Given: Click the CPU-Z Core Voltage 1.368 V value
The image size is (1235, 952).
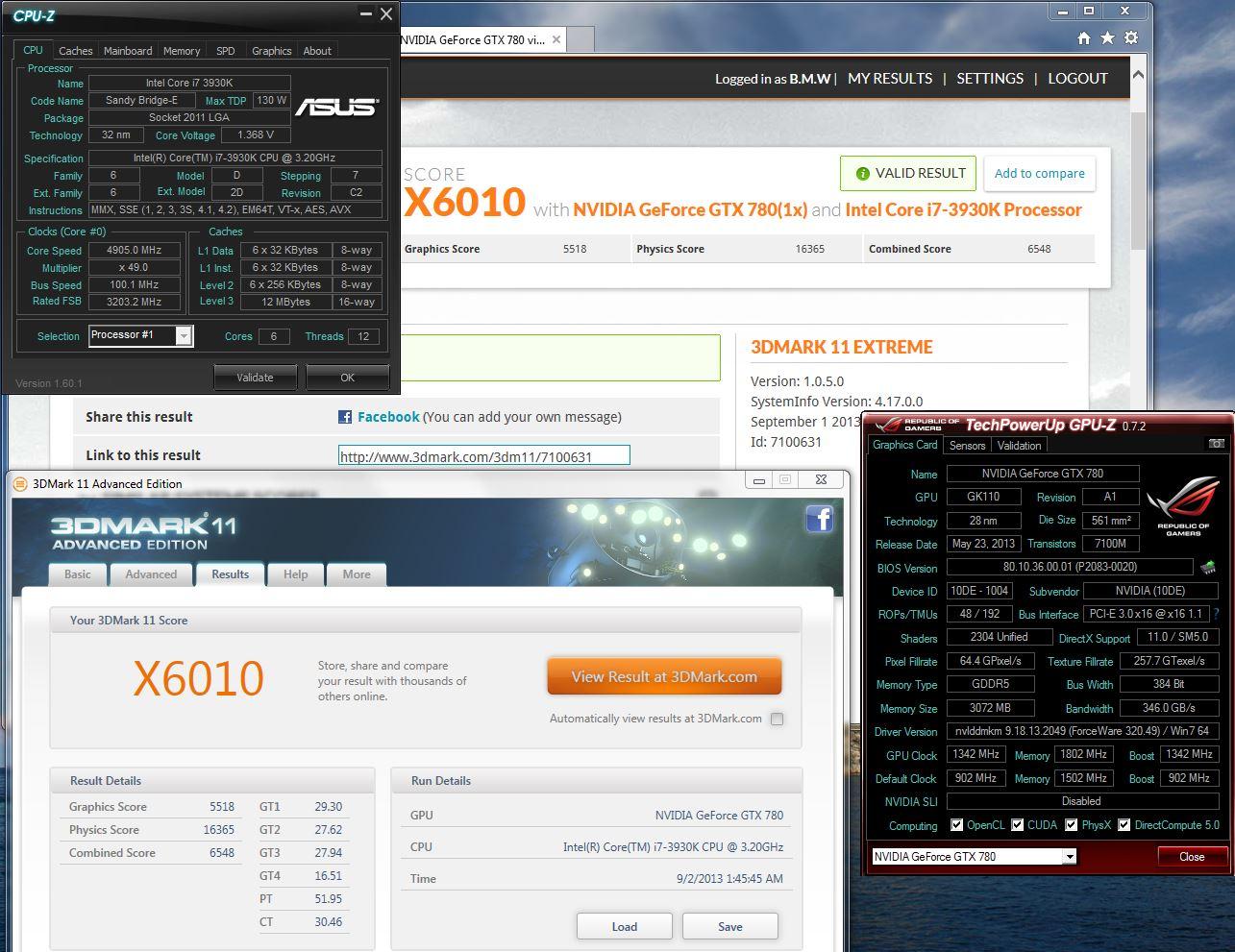Looking at the screenshot, I should point(256,135).
